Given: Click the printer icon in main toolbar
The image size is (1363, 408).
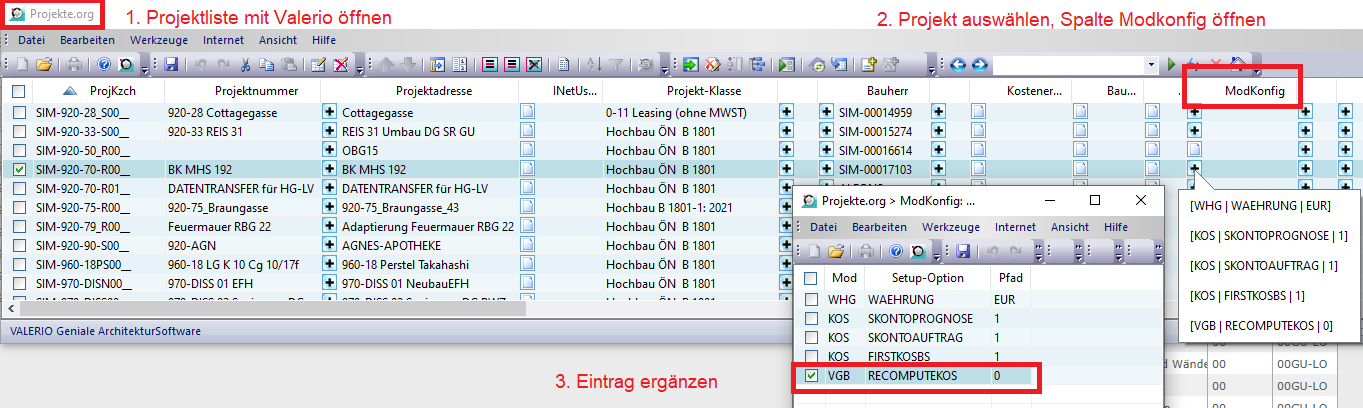Looking at the screenshot, I should (74, 65).
